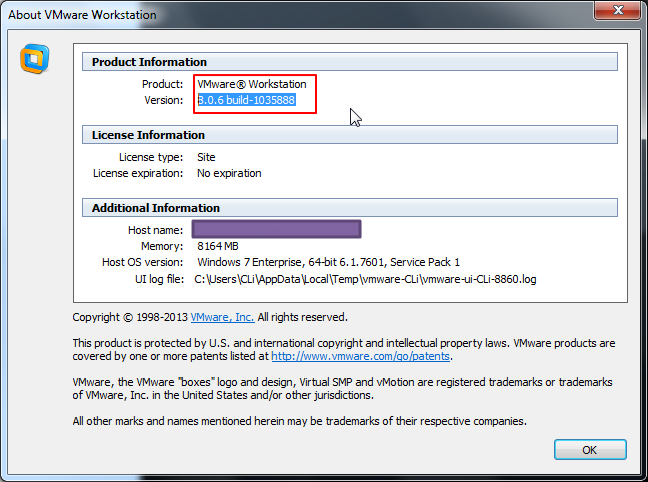This screenshot has width=648, height=482.
Task: Click the 'Host name:' label
Action: (x=155, y=230)
